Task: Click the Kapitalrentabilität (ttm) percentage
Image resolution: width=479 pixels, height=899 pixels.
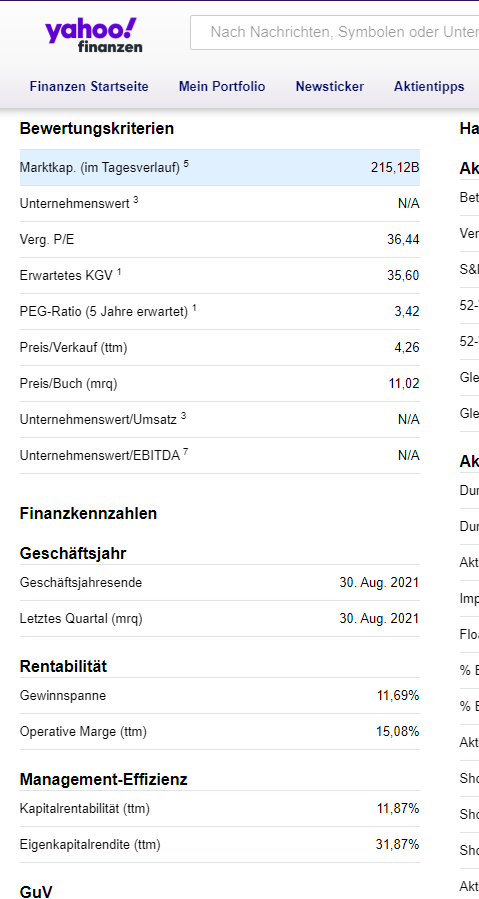Action: (x=398, y=809)
